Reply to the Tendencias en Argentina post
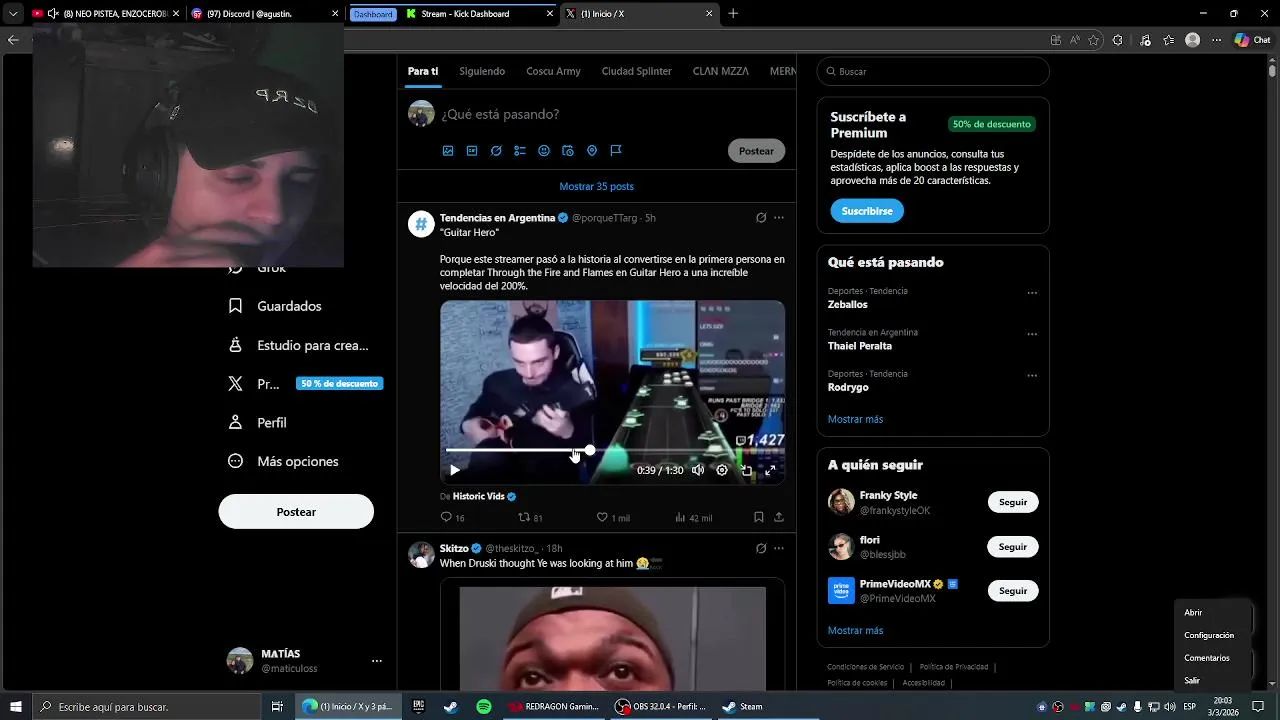Image resolution: width=1280 pixels, height=720 pixels. point(452,517)
